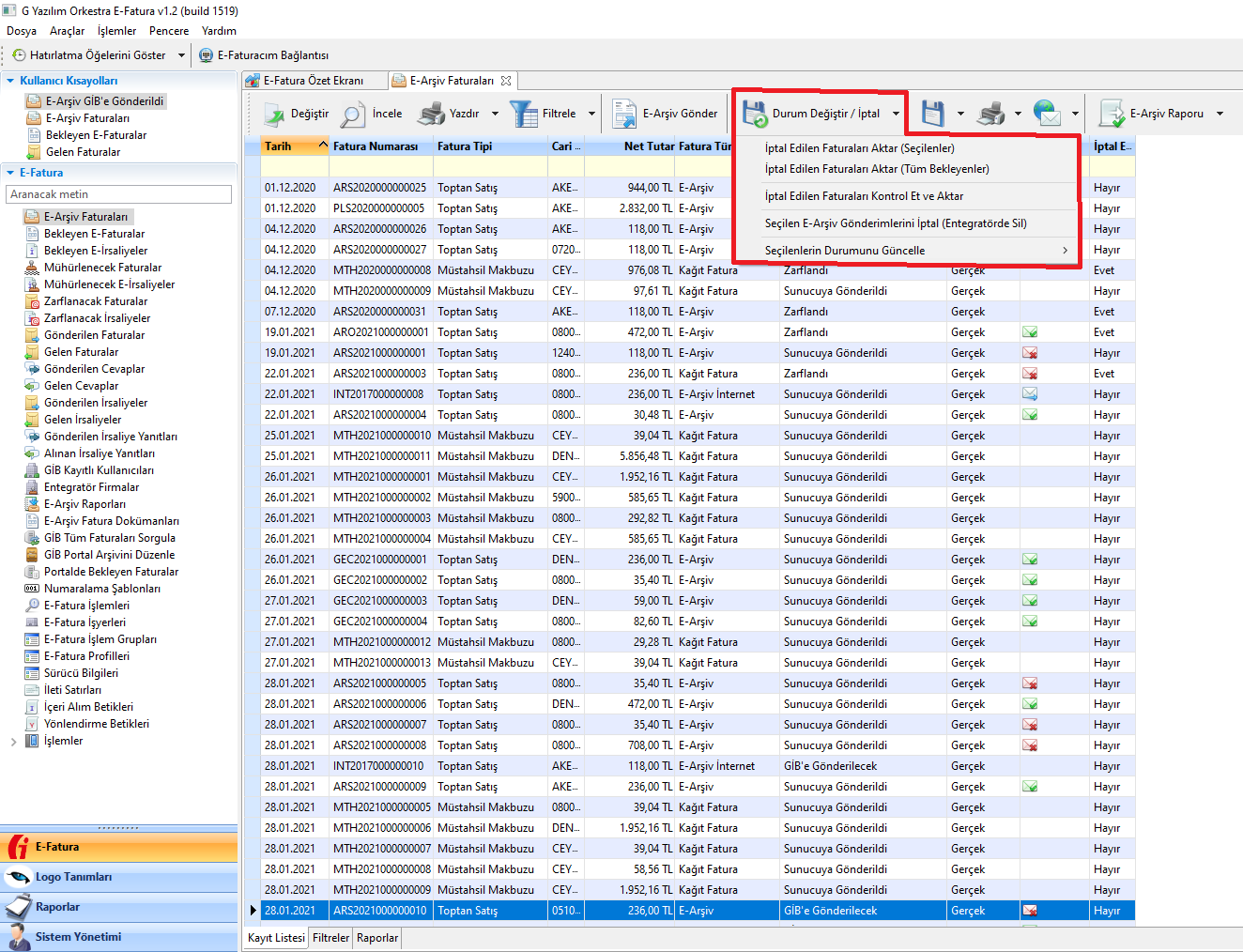Click the Aranacak metin search field
The width and height of the screenshot is (1243, 952).
point(118,194)
